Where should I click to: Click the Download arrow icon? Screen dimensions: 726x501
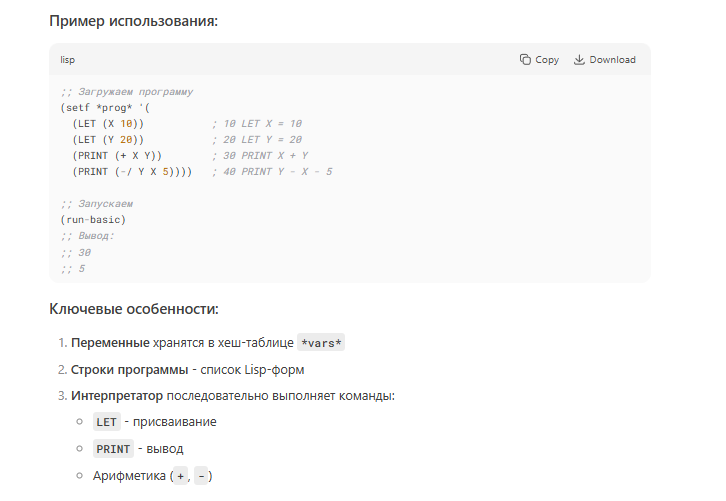(x=579, y=60)
